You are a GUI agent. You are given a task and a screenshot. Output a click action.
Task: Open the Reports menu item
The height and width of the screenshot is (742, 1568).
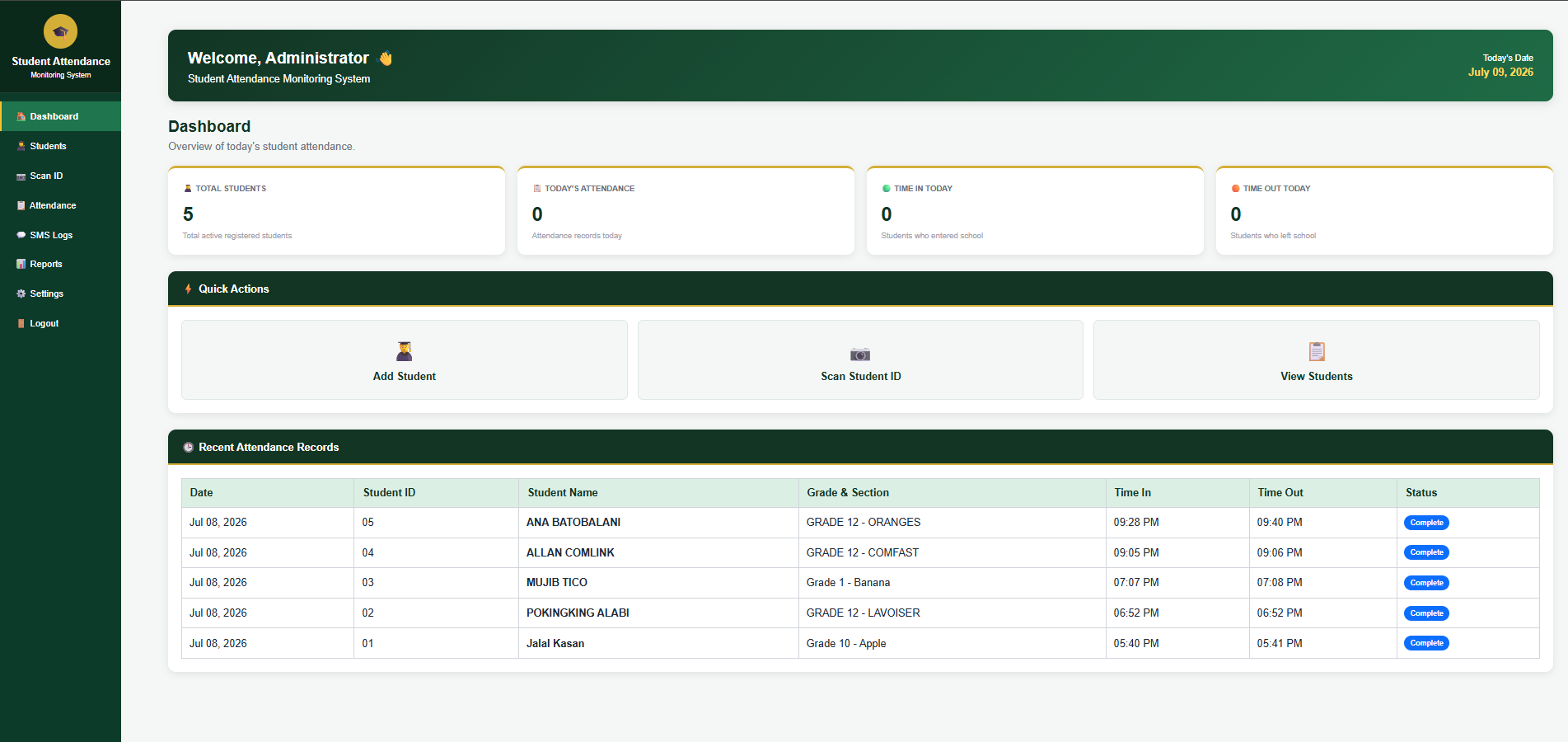[60, 264]
